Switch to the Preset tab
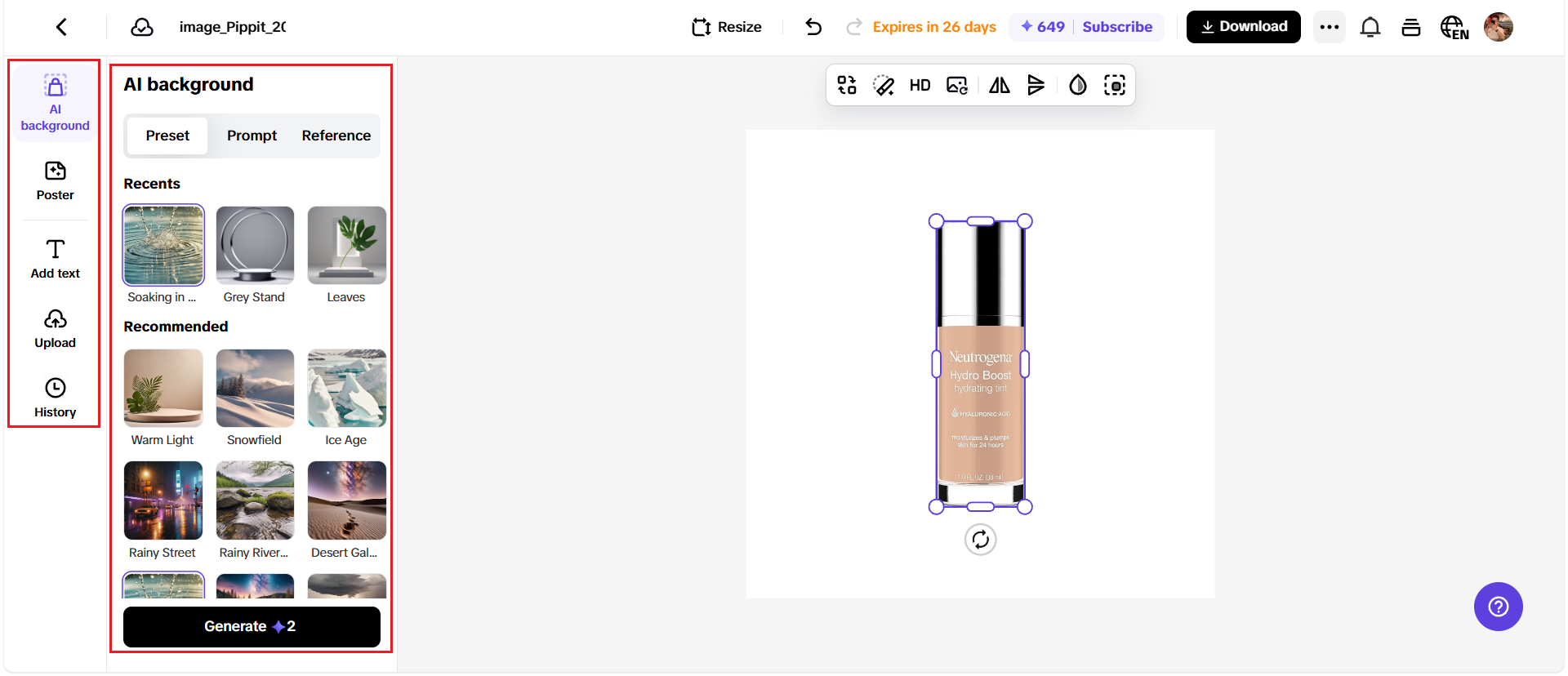The image size is (1568, 676). tap(167, 136)
